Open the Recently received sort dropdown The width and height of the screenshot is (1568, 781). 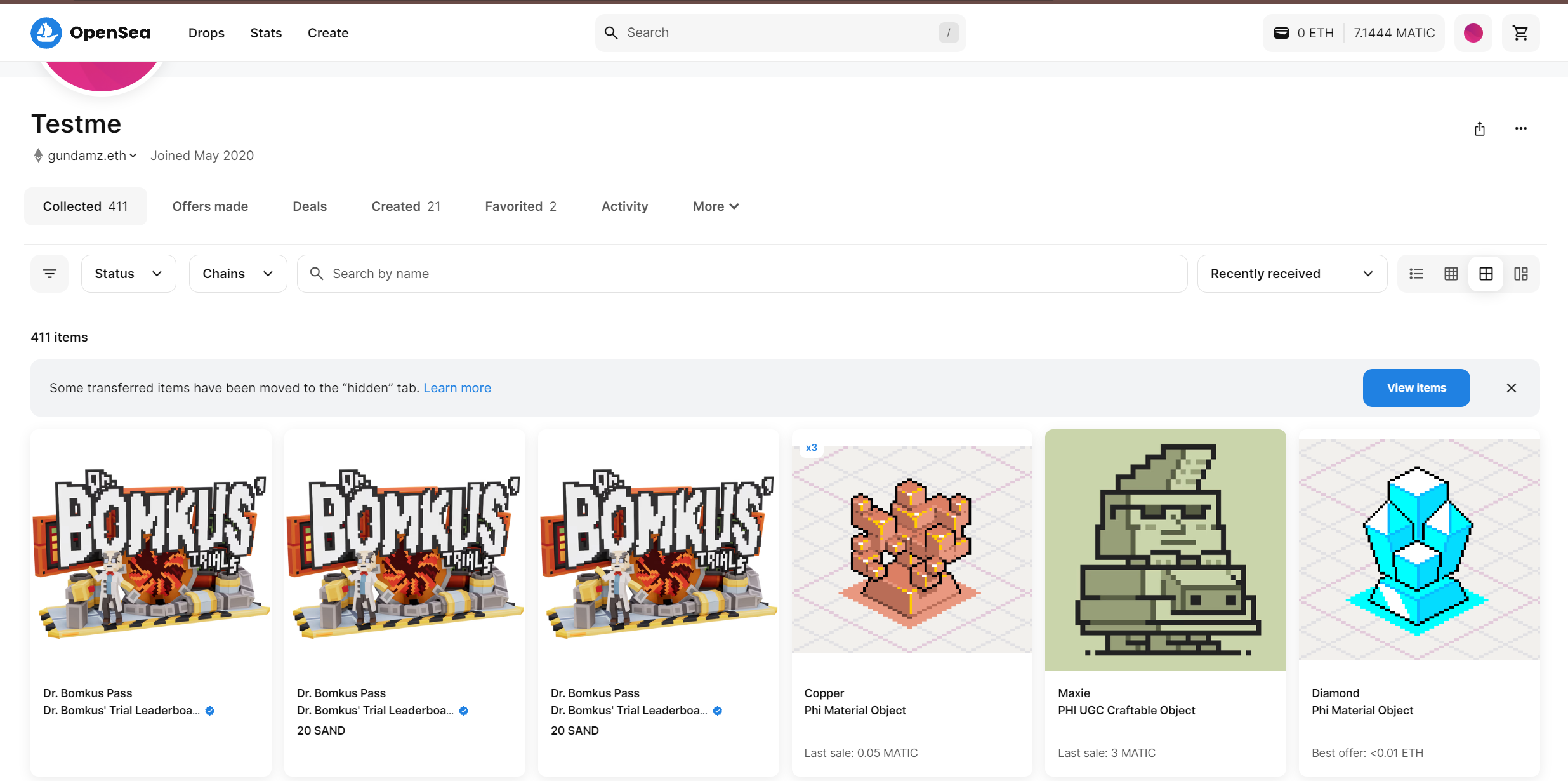coord(1291,274)
